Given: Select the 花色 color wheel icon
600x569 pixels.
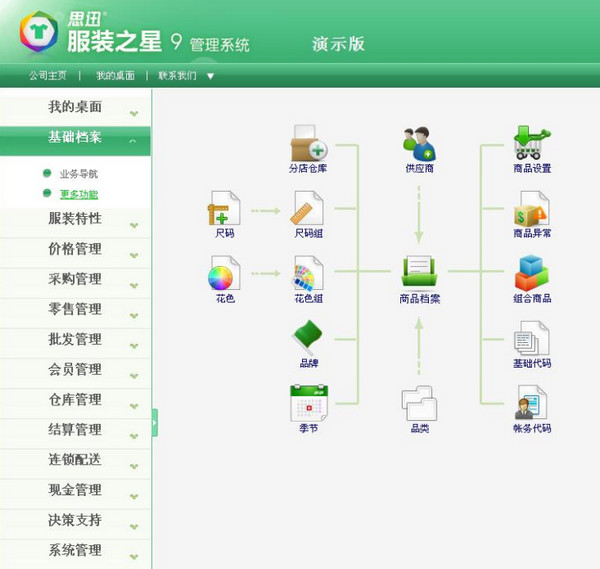Looking at the screenshot, I should coord(224,273).
